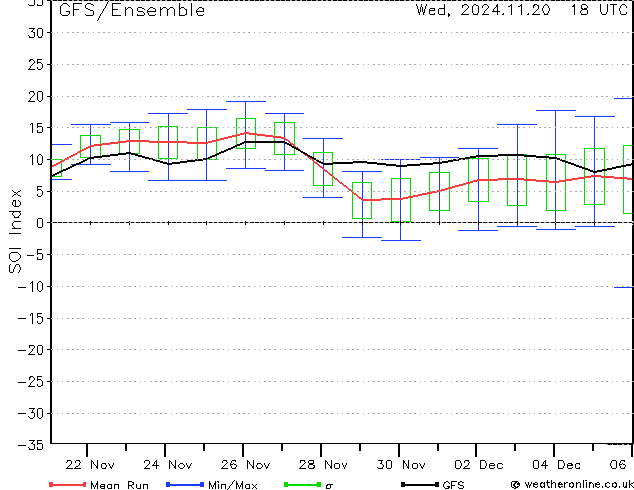Click the green sigma box above 26 Nov
Image resolution: width=634 pixels, height=490 pixels.
(x=246, y=133)
